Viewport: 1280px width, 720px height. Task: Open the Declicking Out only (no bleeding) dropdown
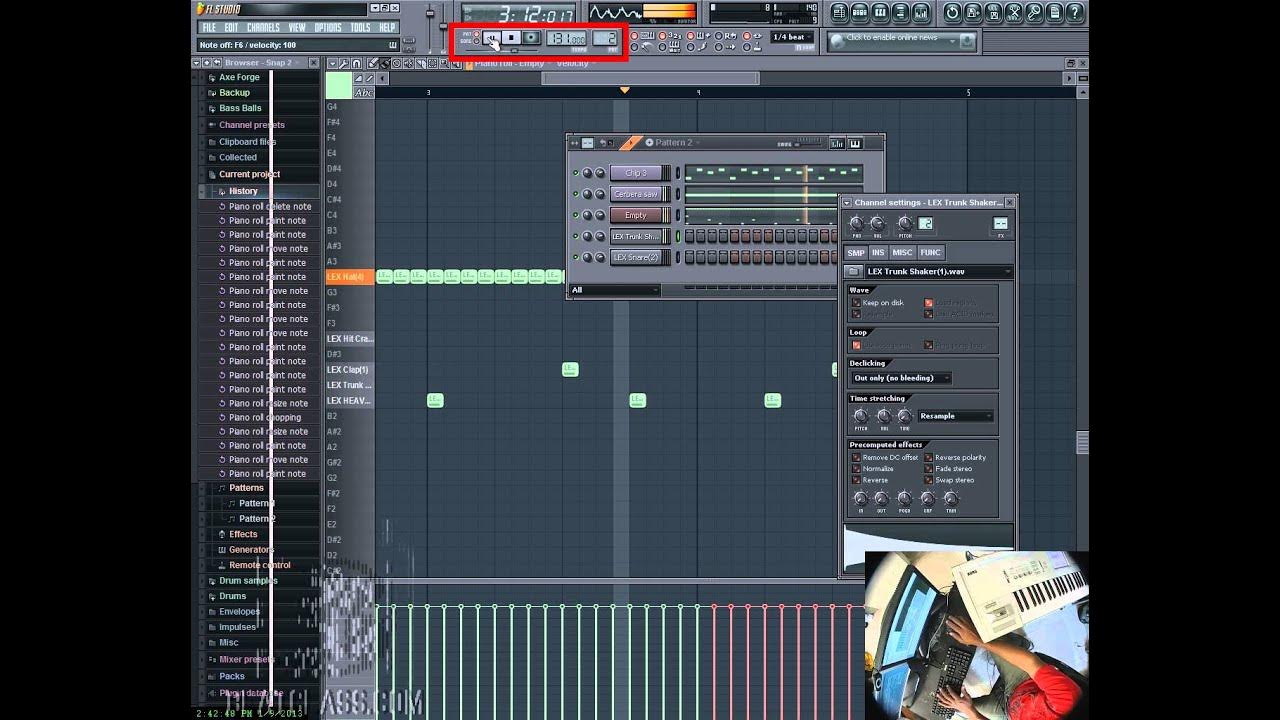coord(900,378)
